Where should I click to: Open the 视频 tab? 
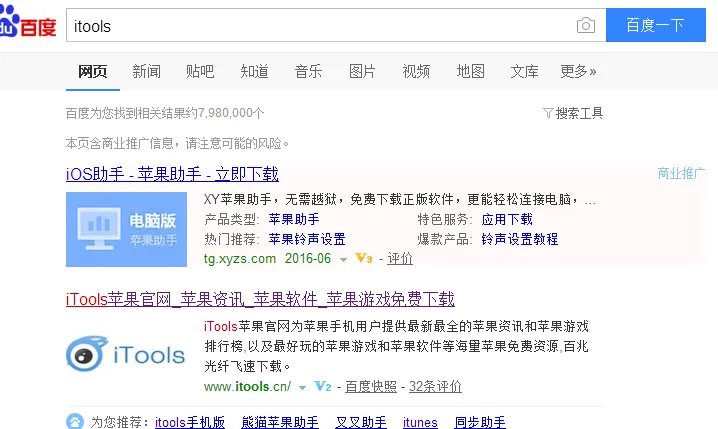(416, 71)
